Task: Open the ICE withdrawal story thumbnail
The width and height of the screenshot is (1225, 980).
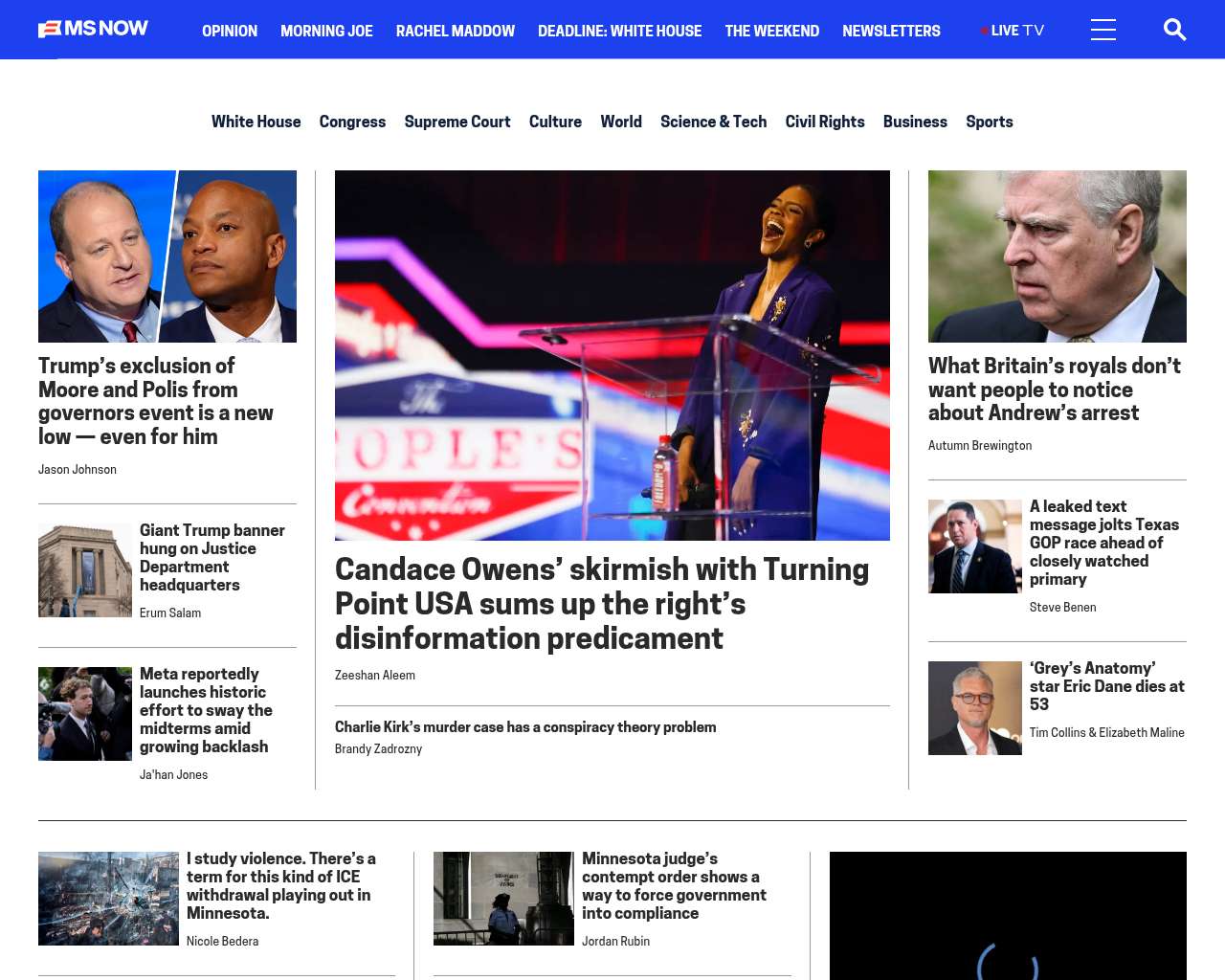Action: [108, 899]
